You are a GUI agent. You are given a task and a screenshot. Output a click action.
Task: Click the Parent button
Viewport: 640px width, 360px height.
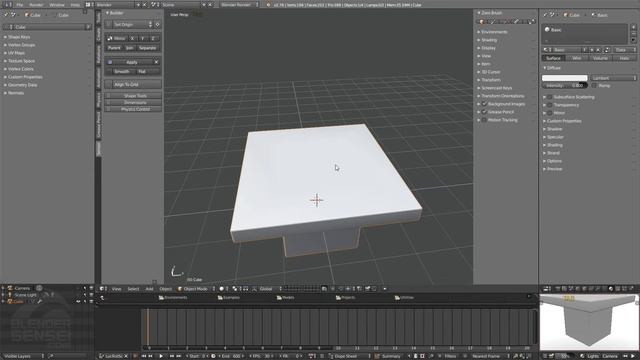coord(114,48)
